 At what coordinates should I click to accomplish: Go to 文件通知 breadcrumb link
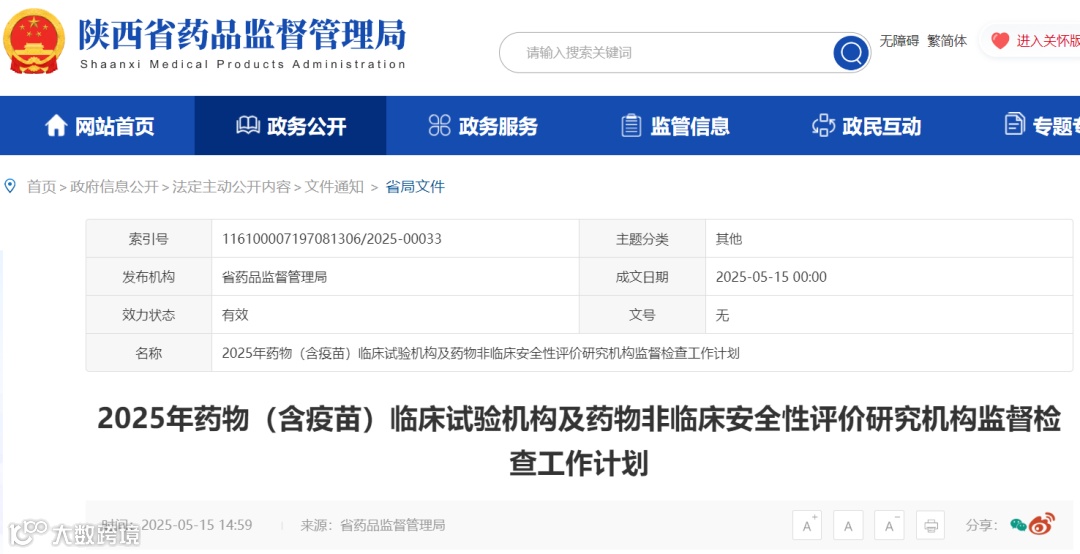pyautogui.click(x=334, y=187)
